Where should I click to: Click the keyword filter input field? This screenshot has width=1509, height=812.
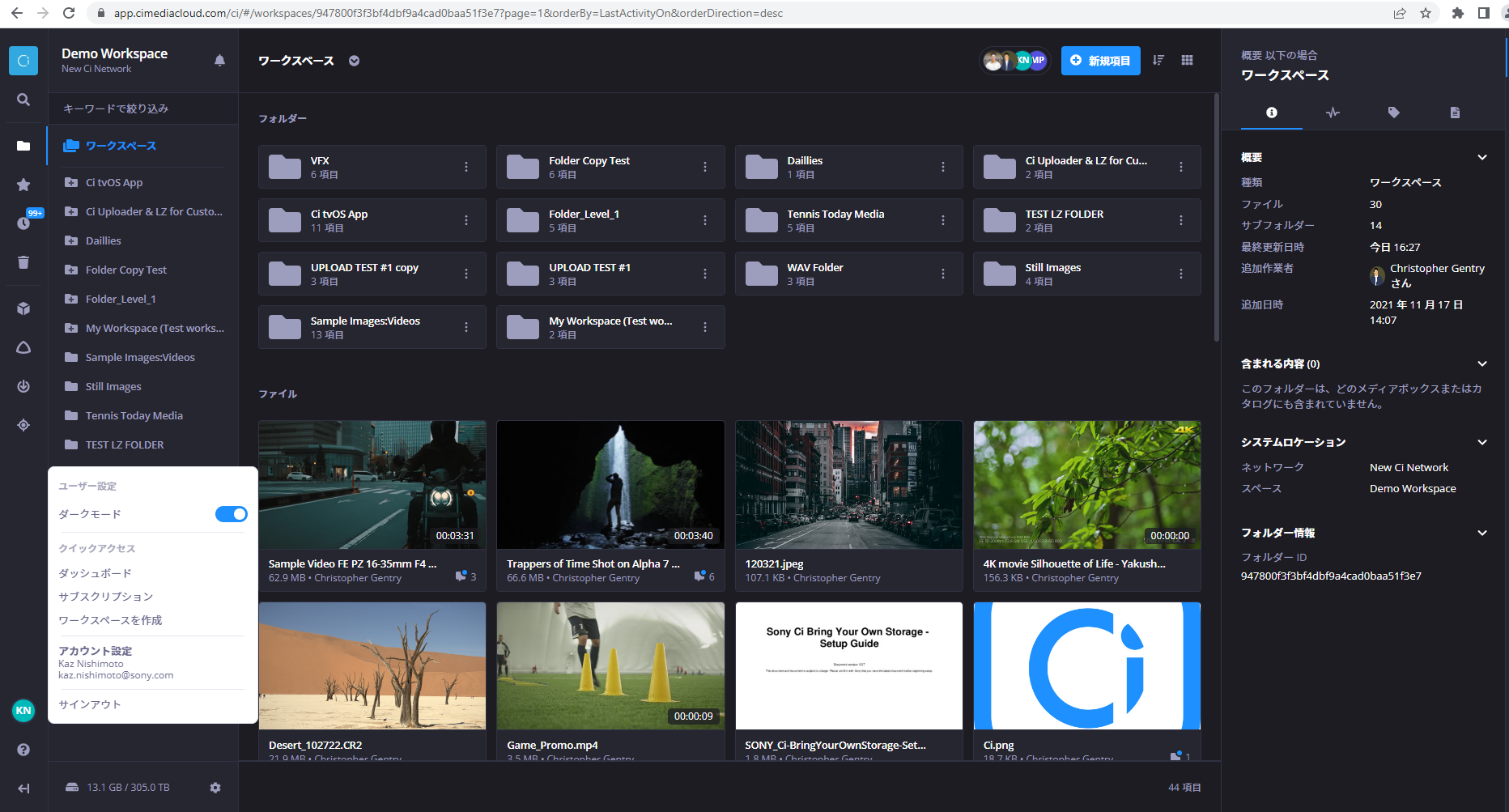(x=143, y=108)
